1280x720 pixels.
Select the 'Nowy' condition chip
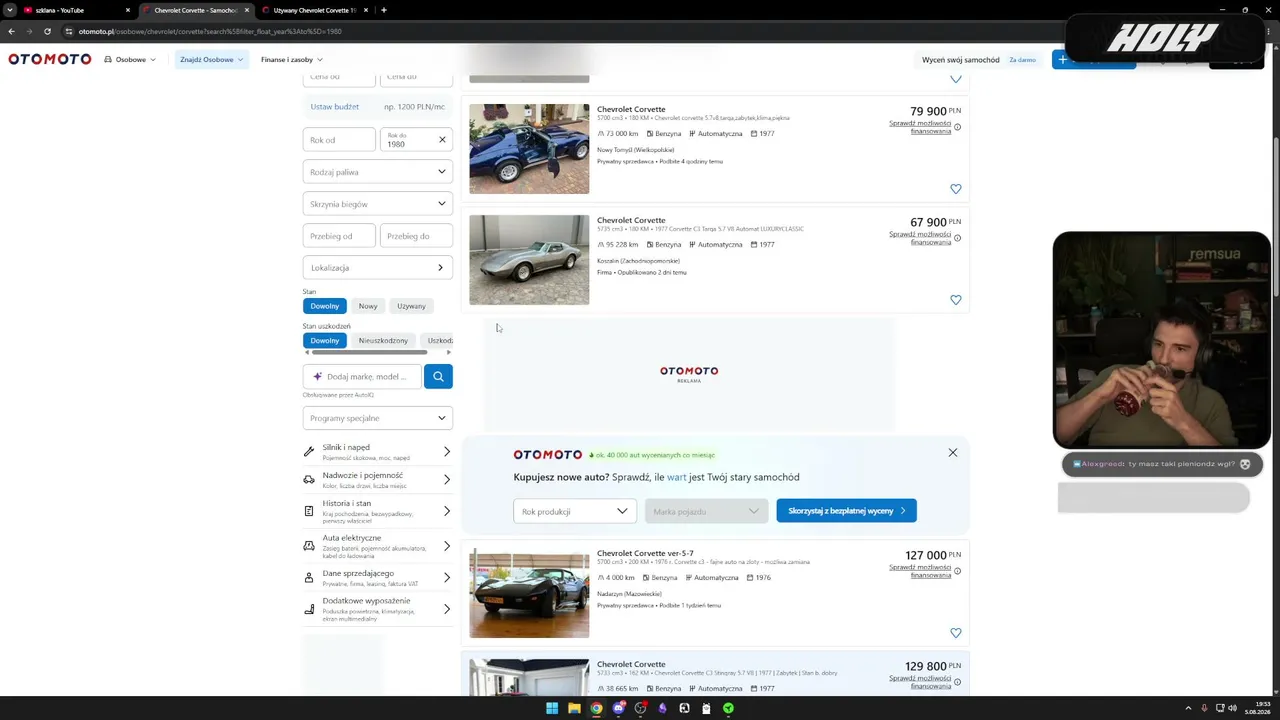click(368, 306)
